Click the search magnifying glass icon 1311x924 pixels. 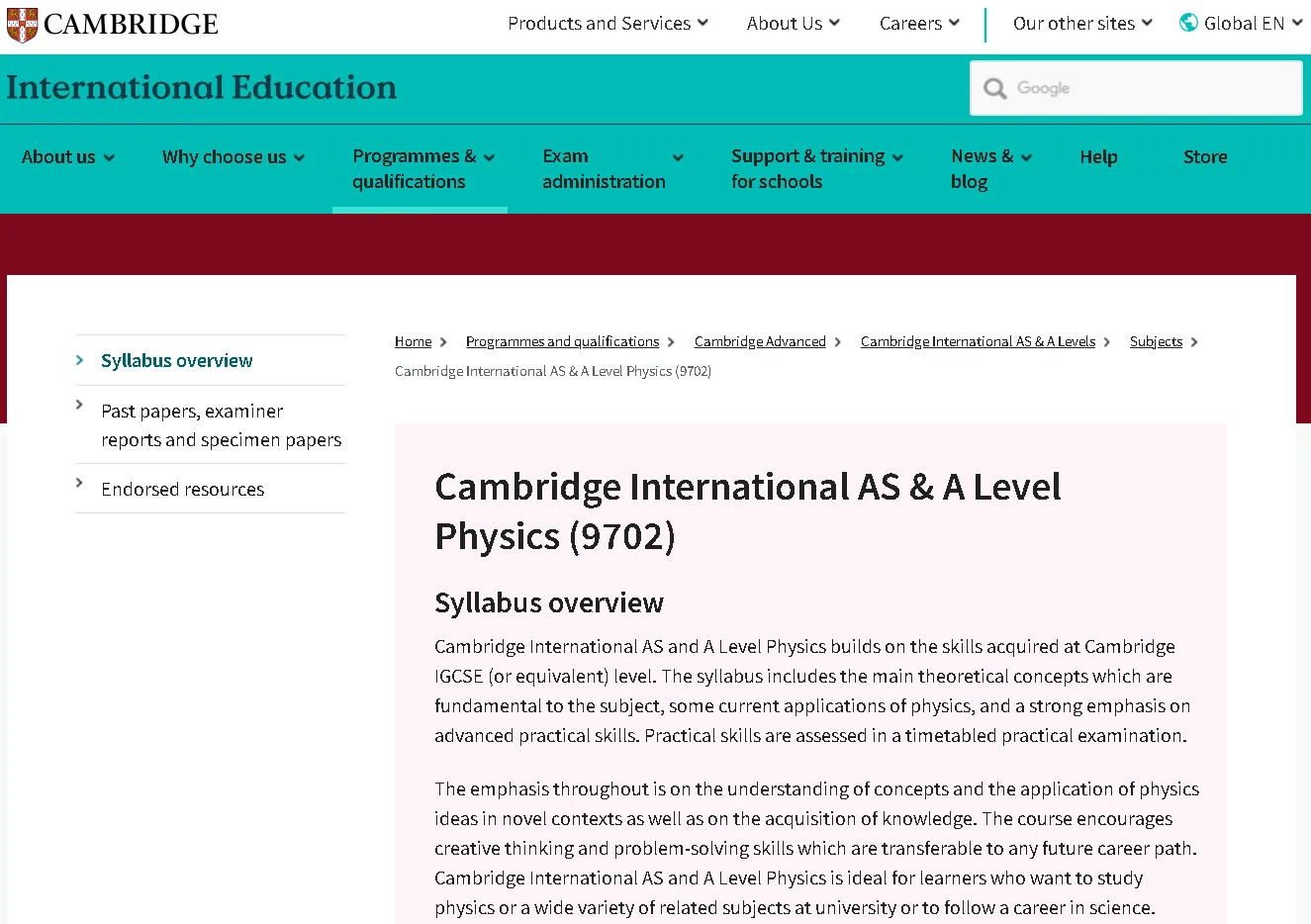pos(994,88)
